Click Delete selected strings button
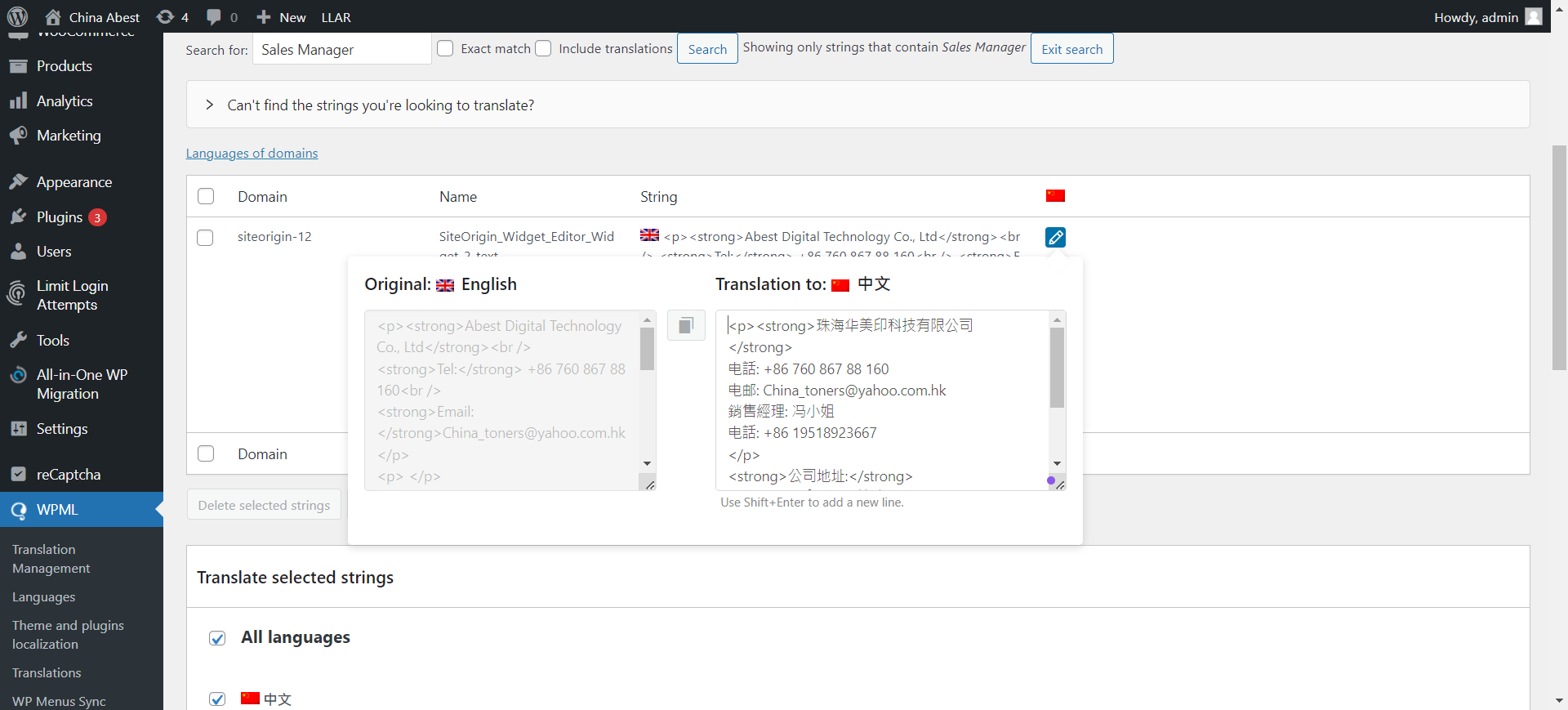The width and height of the screenshot is (1568, 710). (264, 506)
